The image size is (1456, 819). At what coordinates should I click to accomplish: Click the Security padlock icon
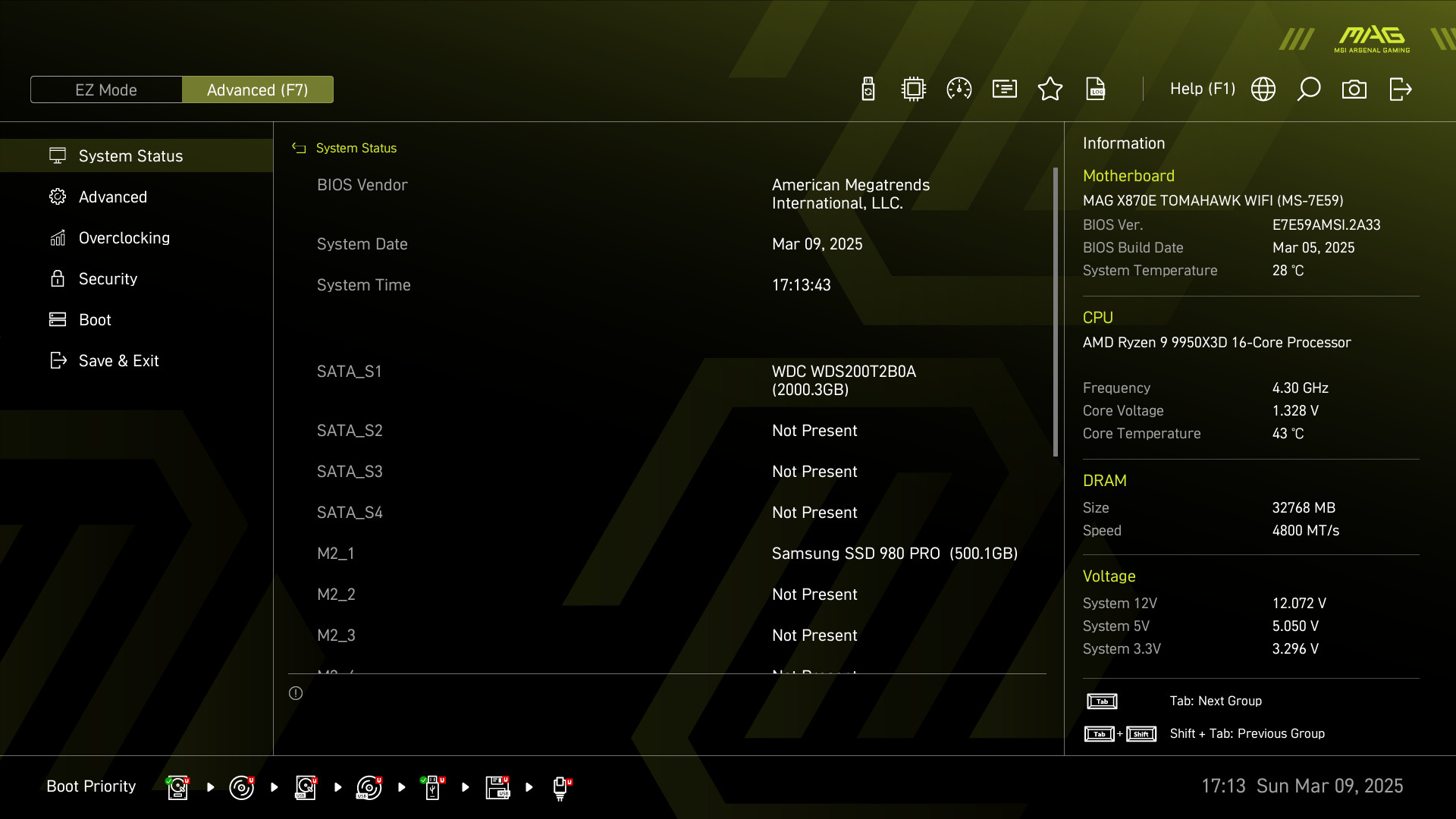pyautogui.click(x=58, y=278)
